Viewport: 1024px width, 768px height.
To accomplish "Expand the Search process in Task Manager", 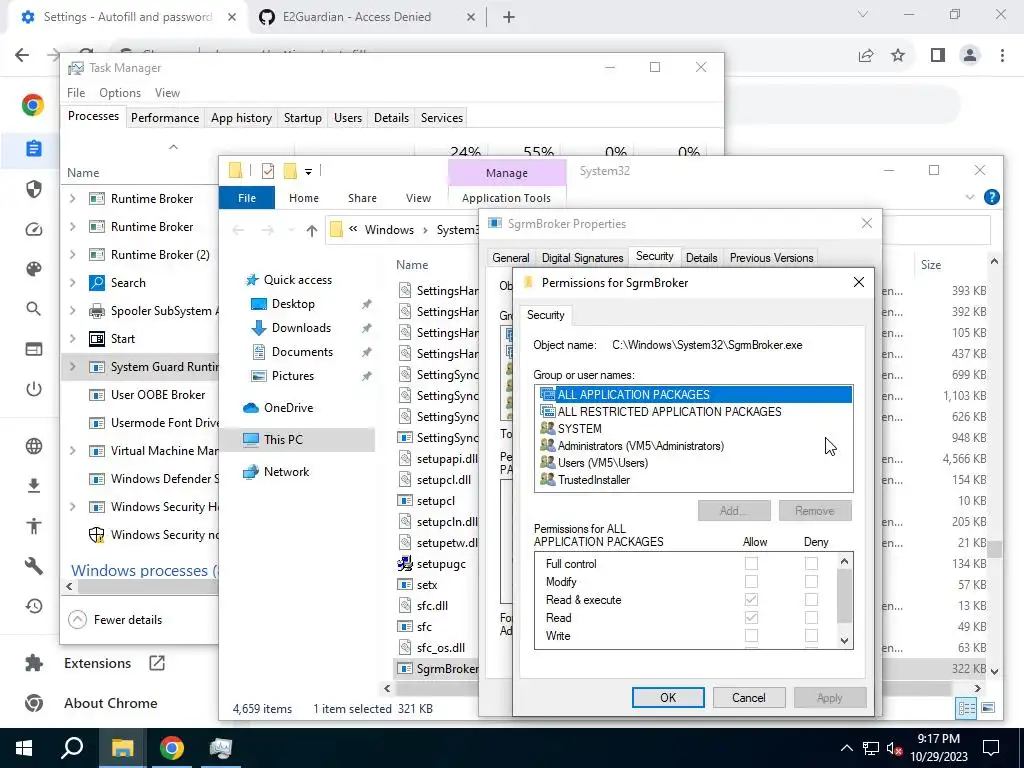I will pos(72,283).
